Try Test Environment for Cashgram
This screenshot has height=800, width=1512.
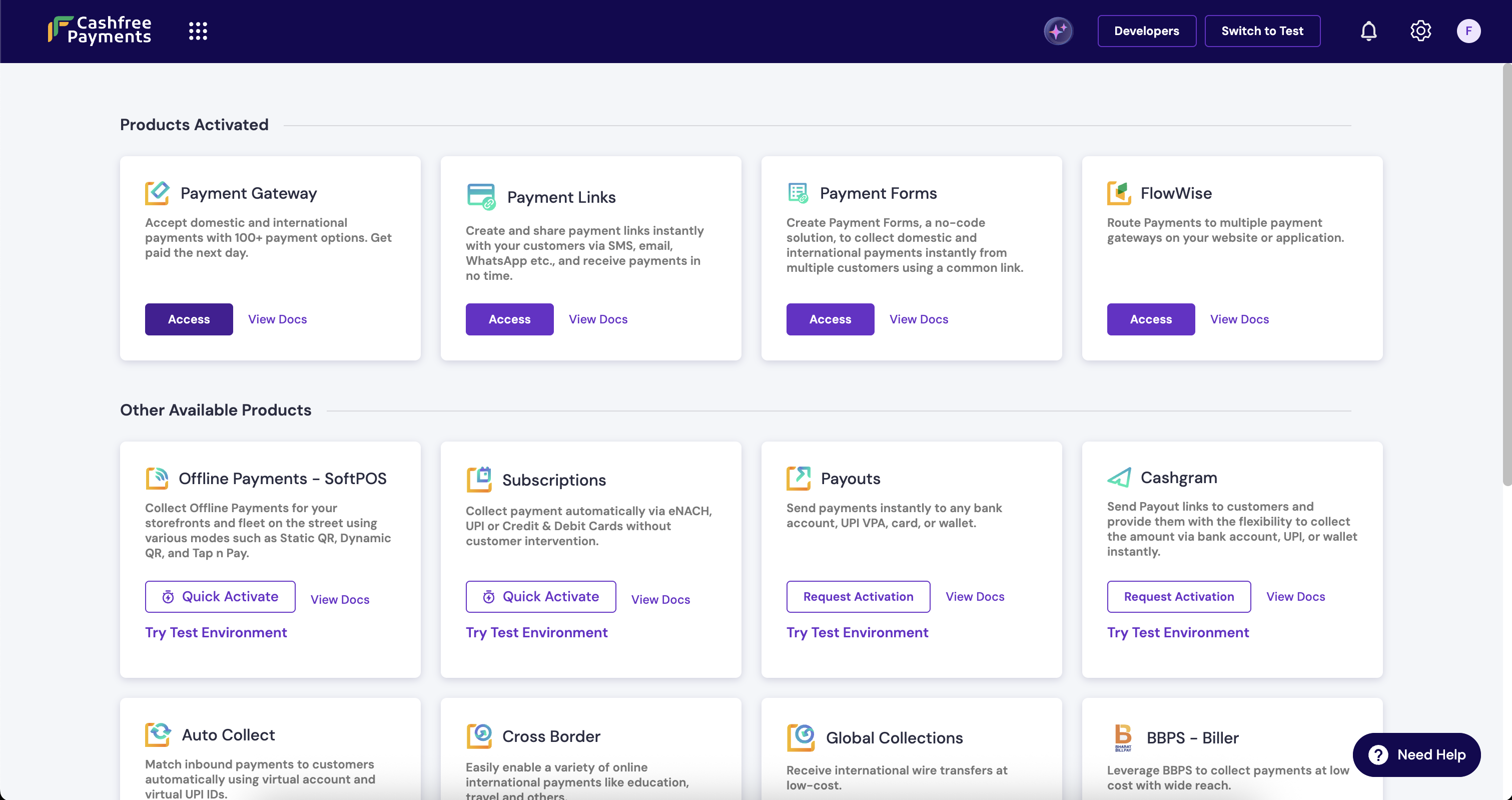pyautogui.click(x=1177, y=632)
